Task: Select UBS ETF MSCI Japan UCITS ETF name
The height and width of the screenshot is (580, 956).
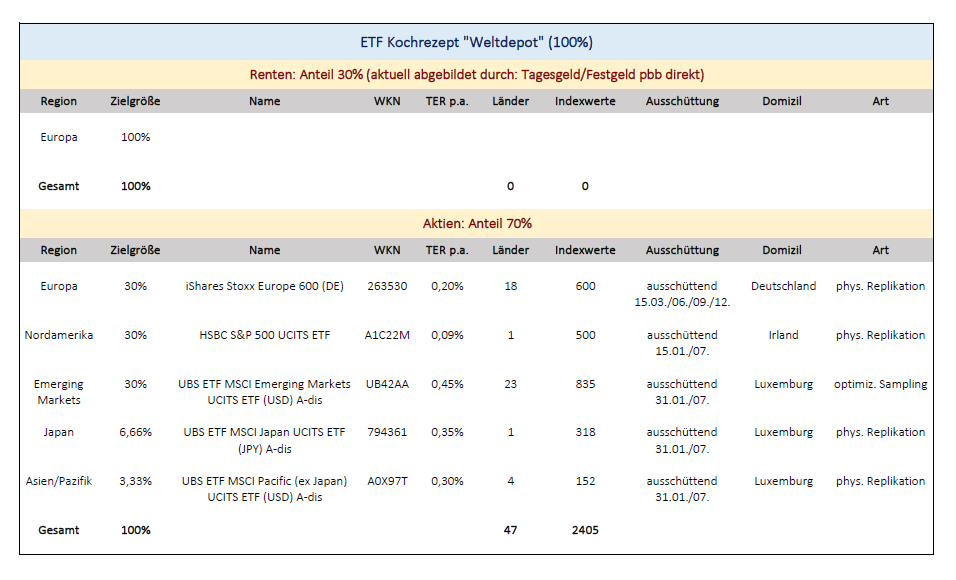Action: 265,440
